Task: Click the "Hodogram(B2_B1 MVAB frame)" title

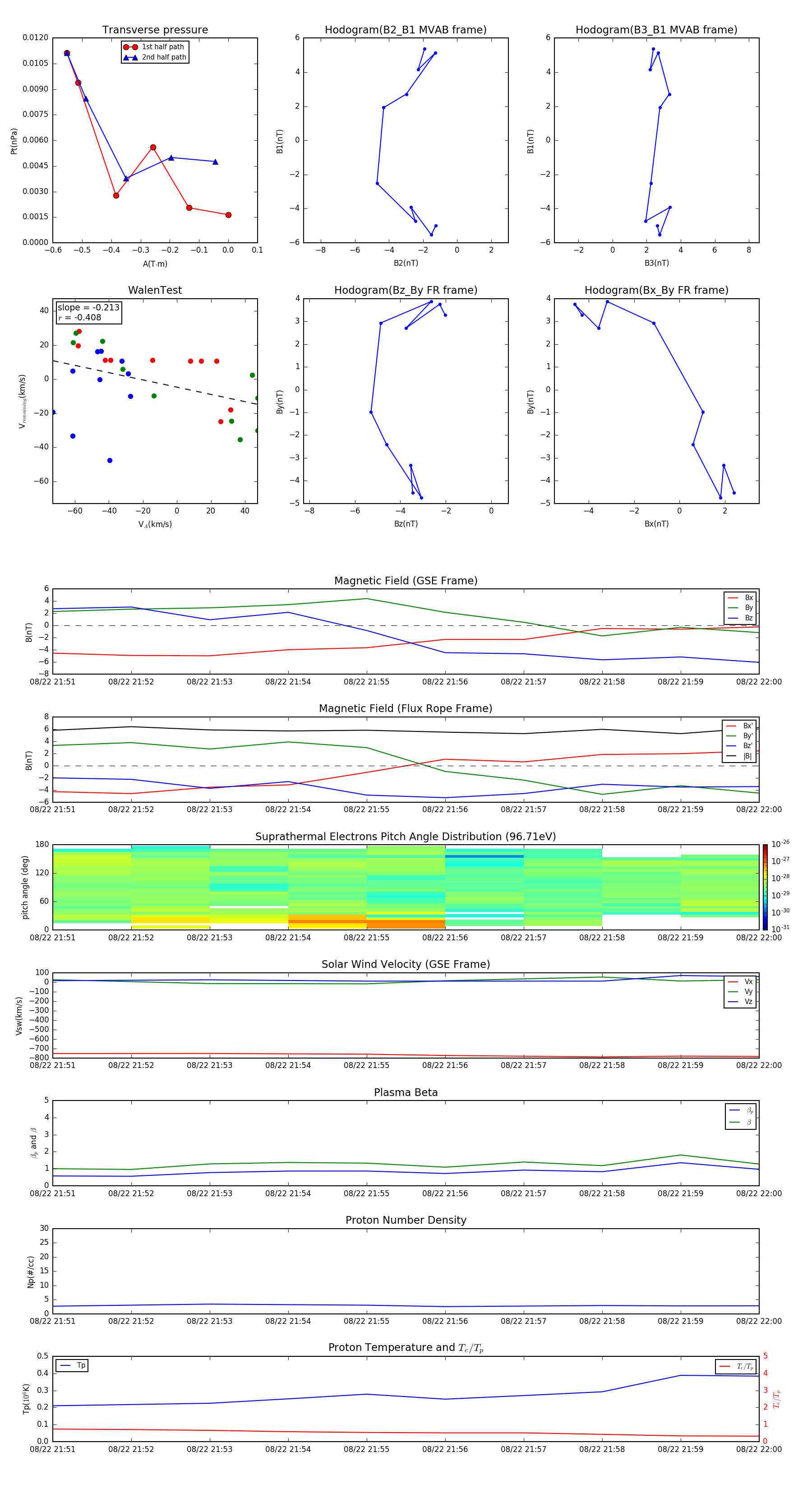Action: click(406, 29)
